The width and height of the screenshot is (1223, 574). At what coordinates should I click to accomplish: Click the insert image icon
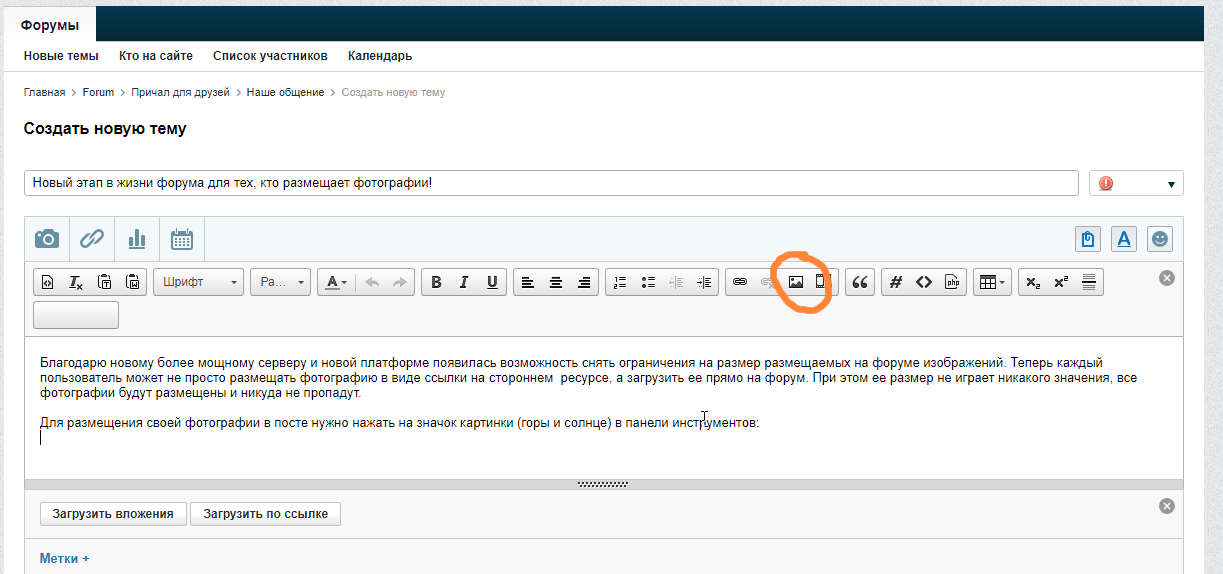coord(796,282)
